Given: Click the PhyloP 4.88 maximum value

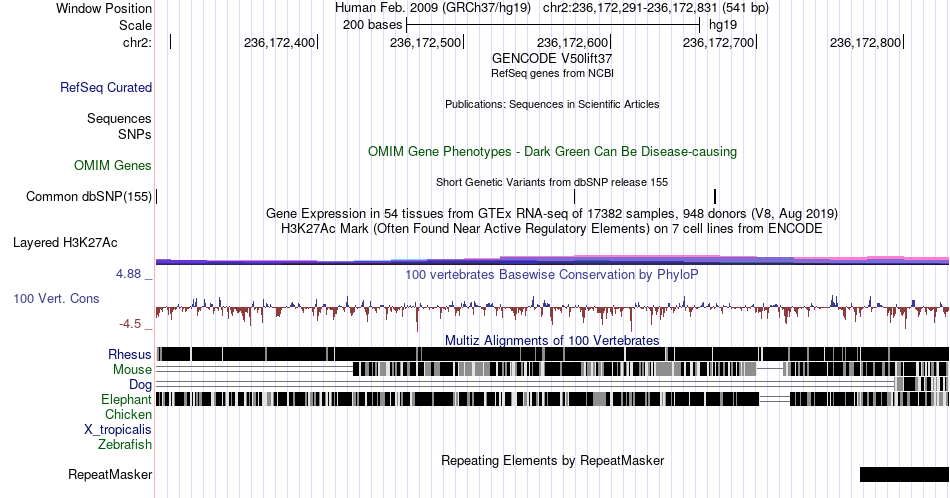Looking at the screenshot, I should (x=128, y=274).
